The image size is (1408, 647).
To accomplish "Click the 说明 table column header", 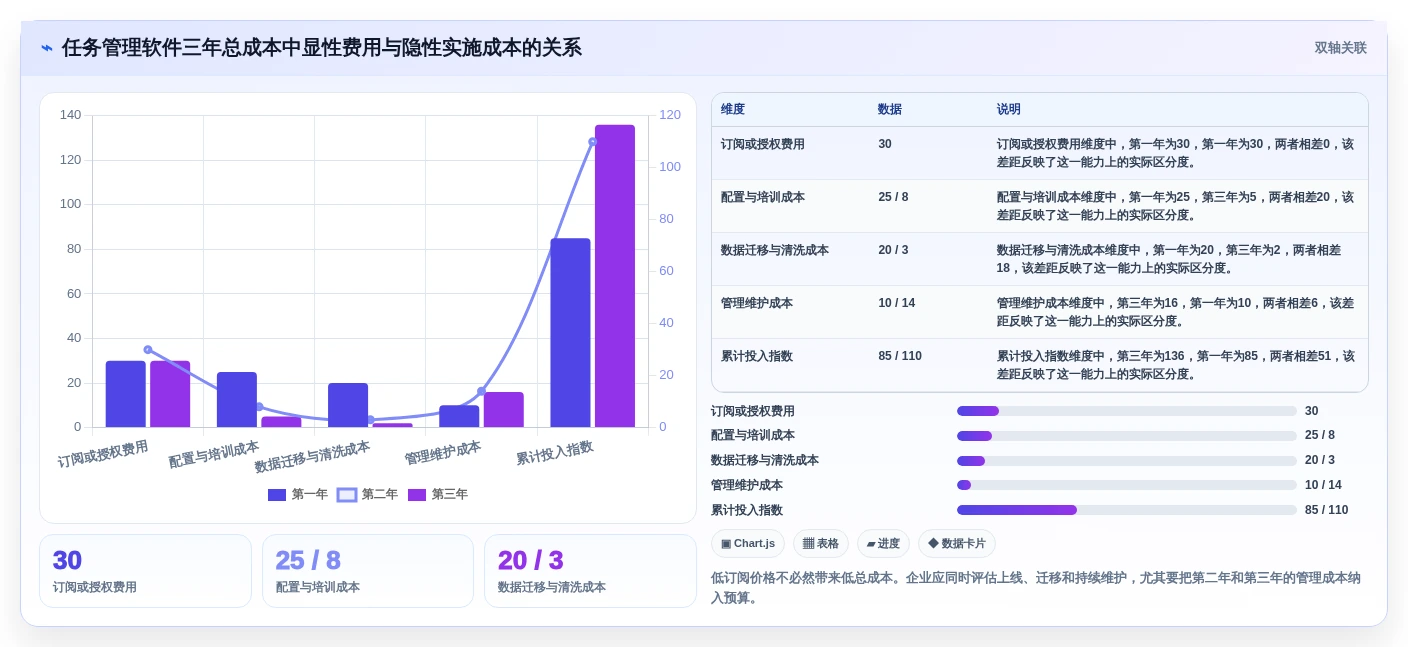I will click(x=1008, y=109).
